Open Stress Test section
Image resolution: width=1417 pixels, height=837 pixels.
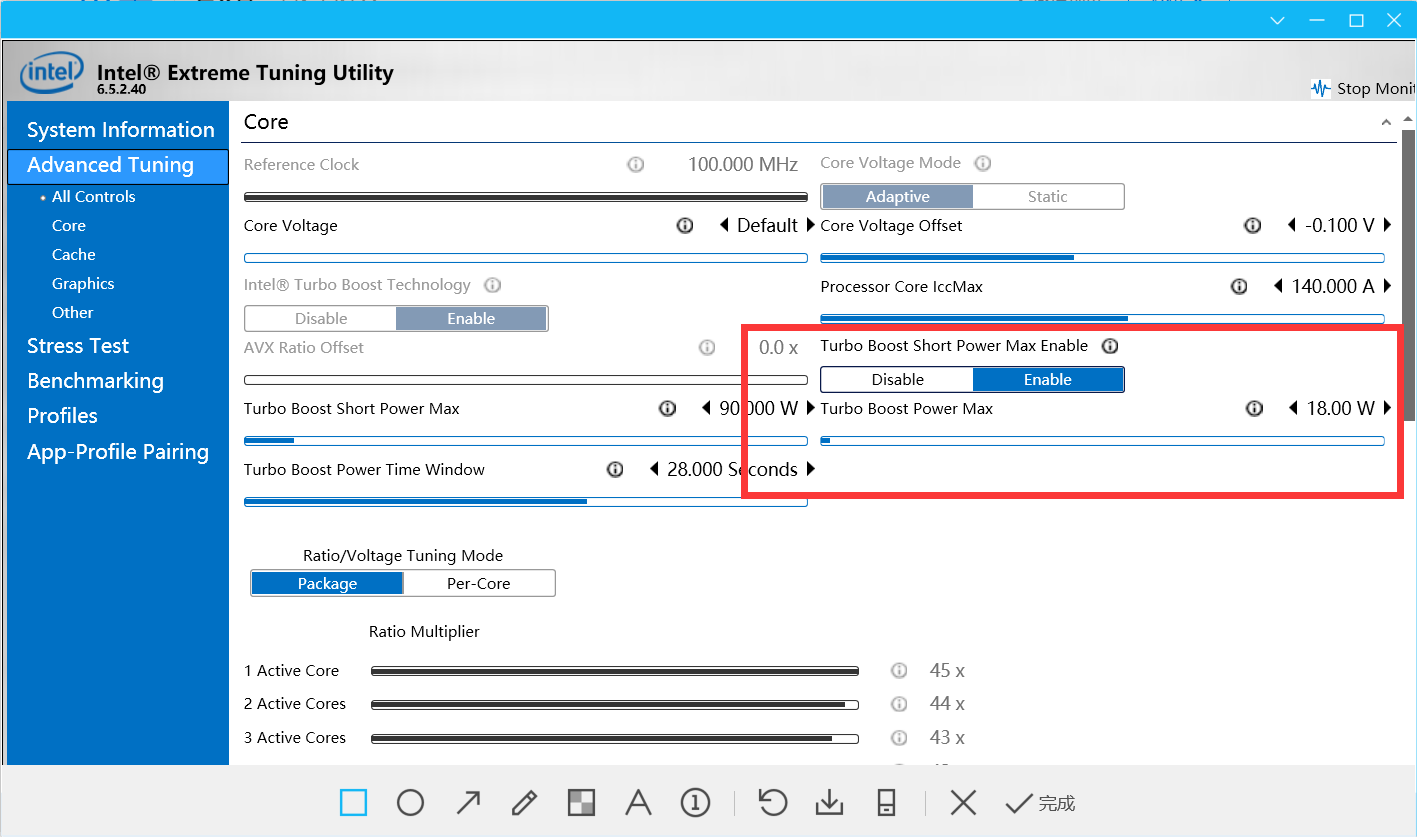point(78,346)
